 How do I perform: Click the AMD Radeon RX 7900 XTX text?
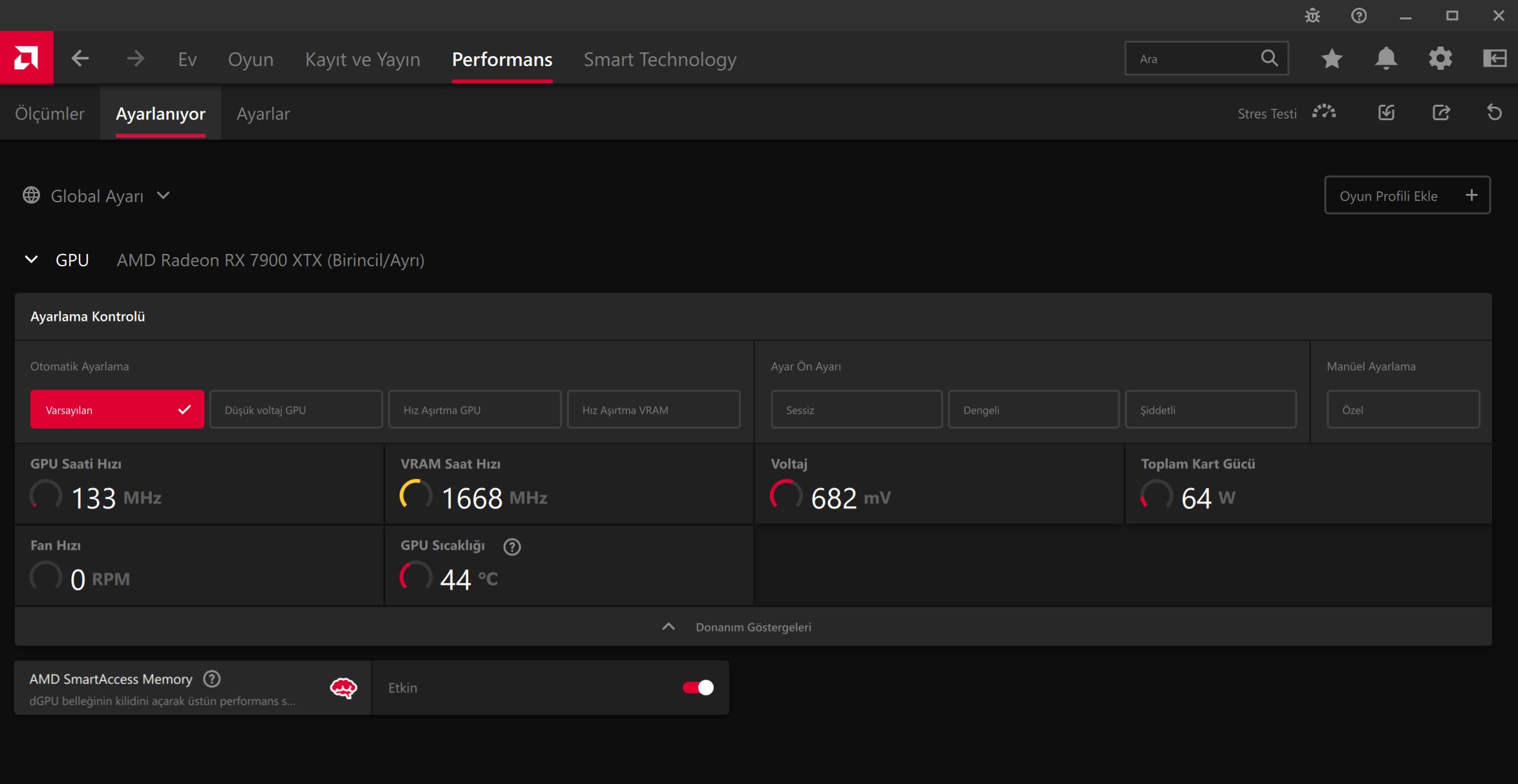pos(270,260)
